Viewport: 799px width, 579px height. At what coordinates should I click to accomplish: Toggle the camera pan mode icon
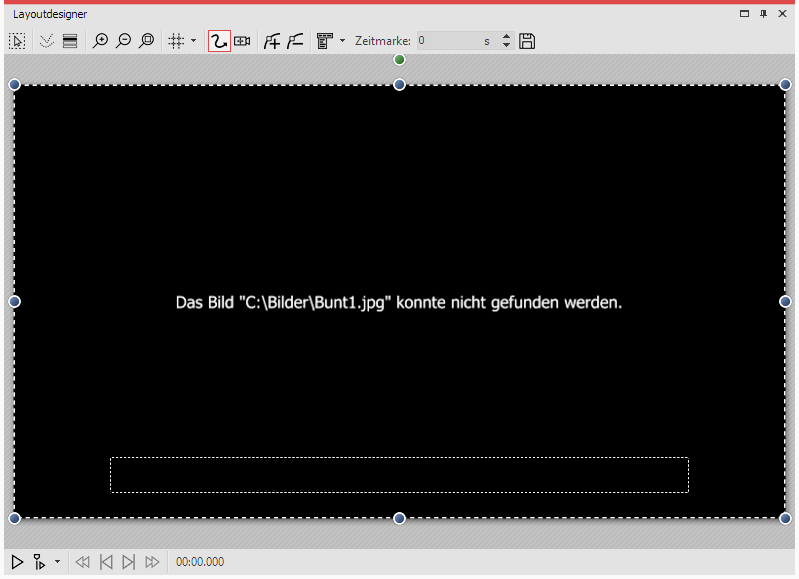point(242,41)
